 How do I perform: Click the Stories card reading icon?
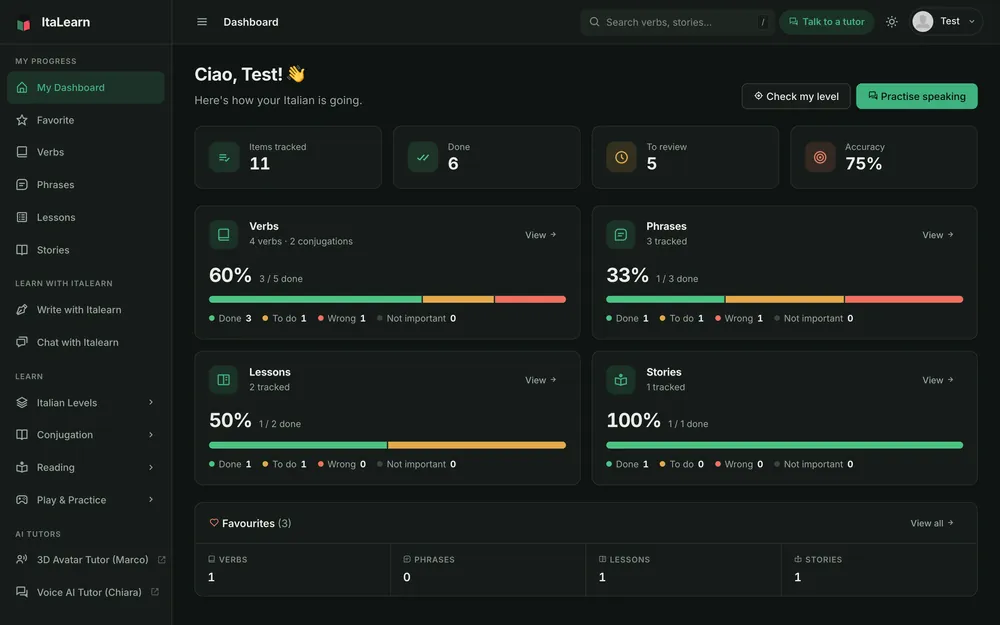point(621,379)
